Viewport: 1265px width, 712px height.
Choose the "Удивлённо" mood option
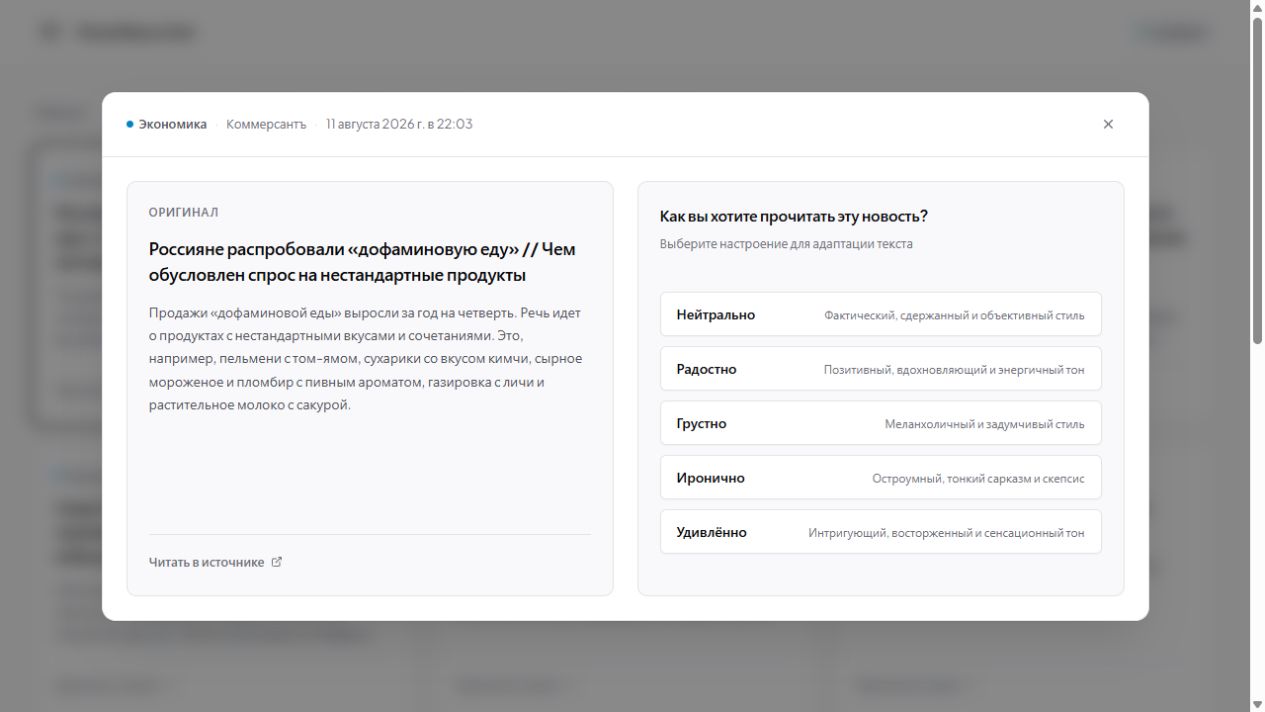(880, 532)
